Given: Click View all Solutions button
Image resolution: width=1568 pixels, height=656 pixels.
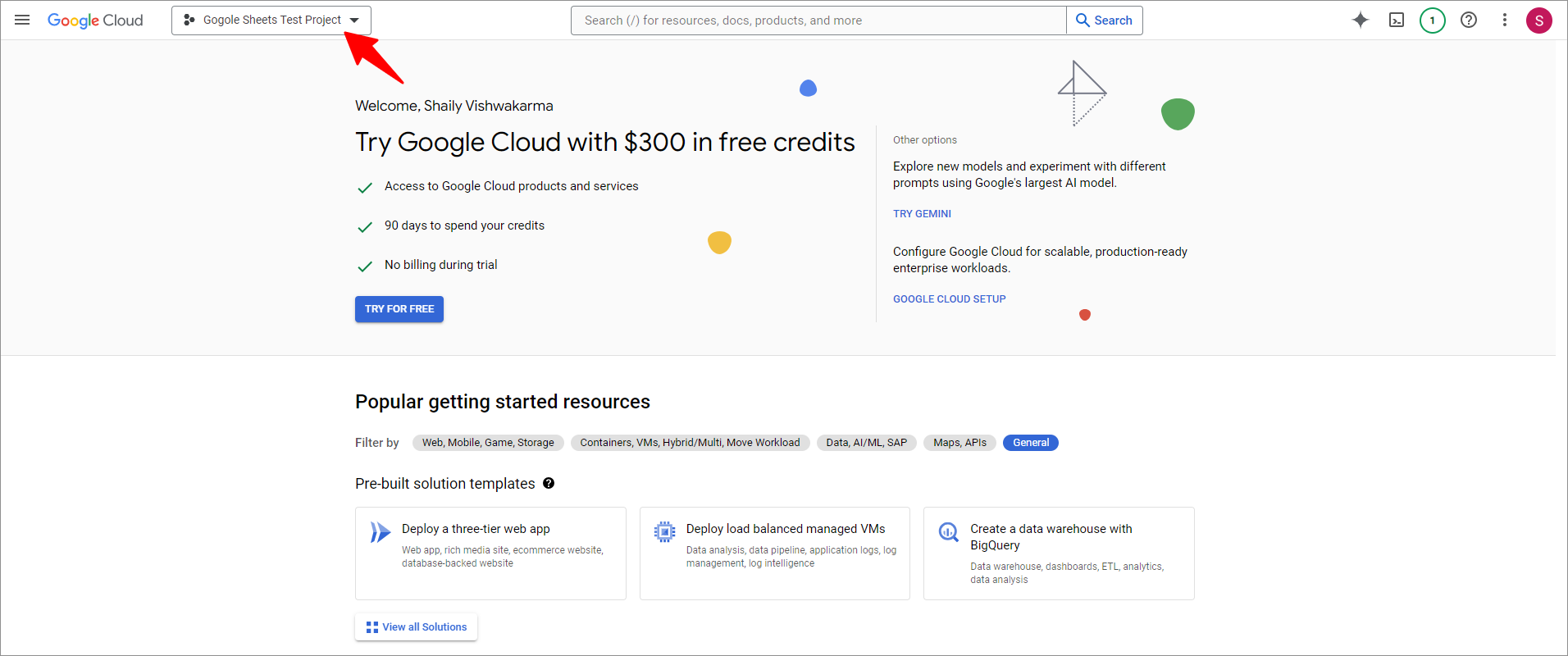Looking at the screenshot, I should coord(416,627).
